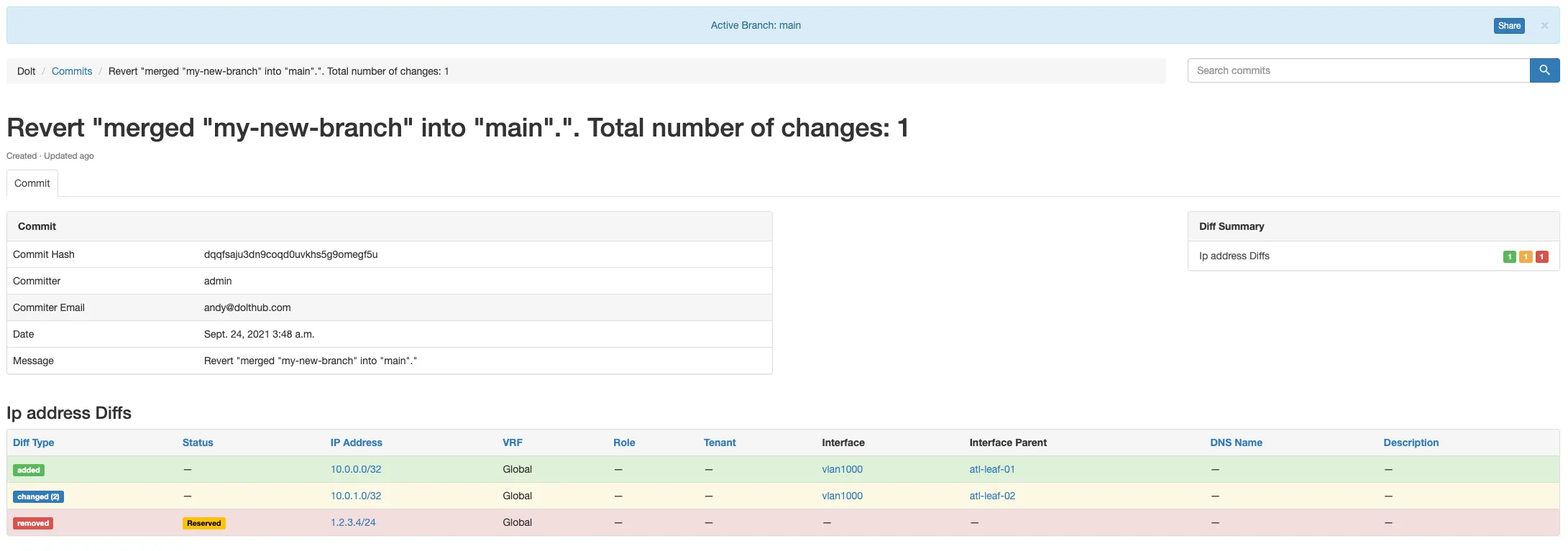Sort table by Status column
The height and width of the screenshot is (551, 1568).
[198, 443]
